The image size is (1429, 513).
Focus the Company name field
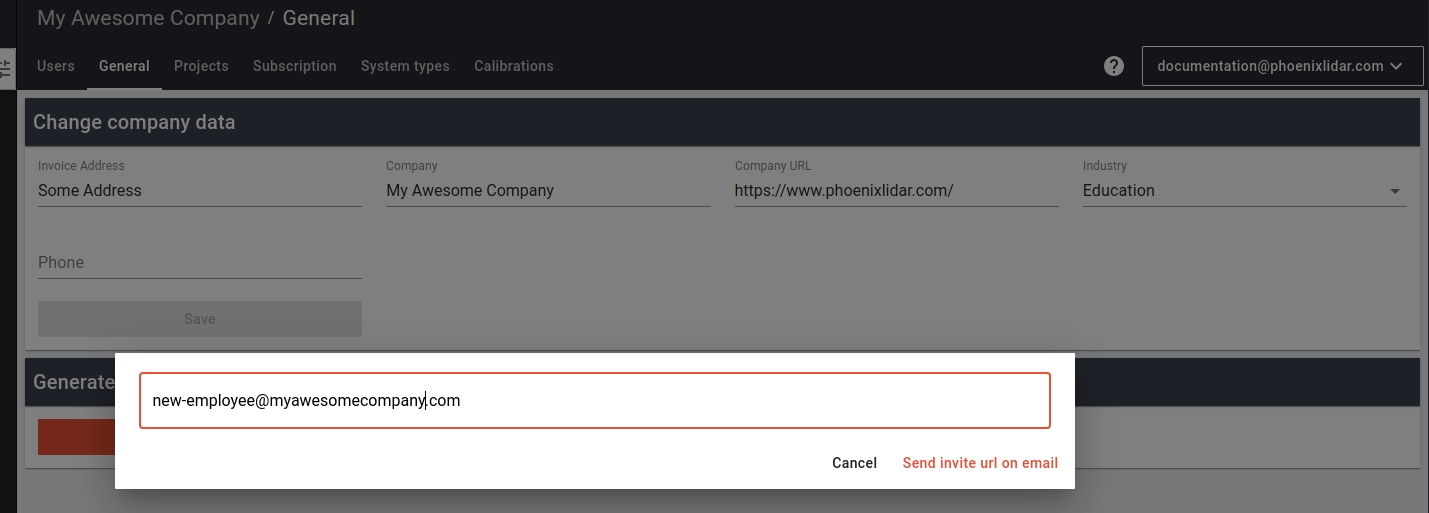pos(547,191)
